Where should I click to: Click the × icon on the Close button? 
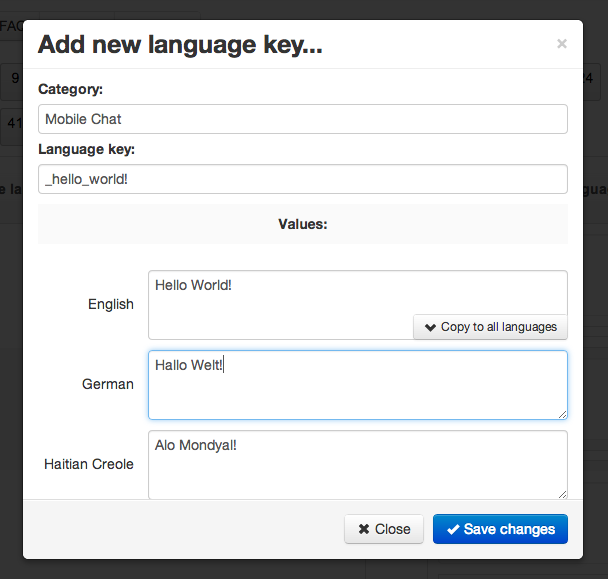[x=364, y=529]
